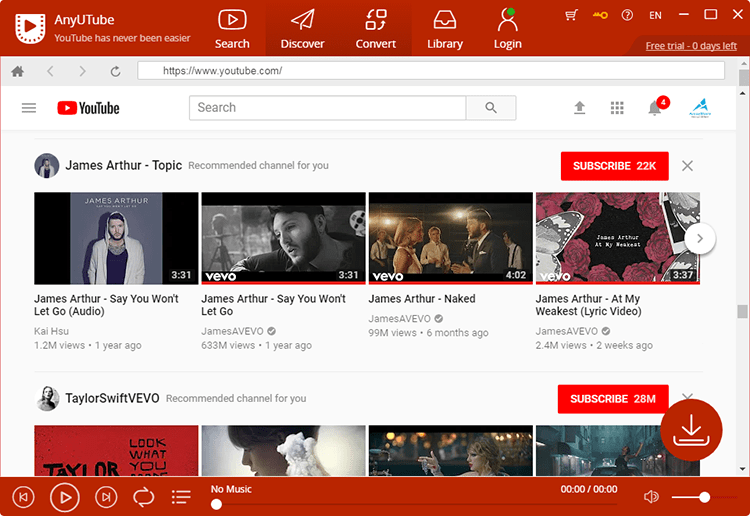Open the YouTube hamburger menu
Screen dimensions: 750x516
(x=29, y=108)
